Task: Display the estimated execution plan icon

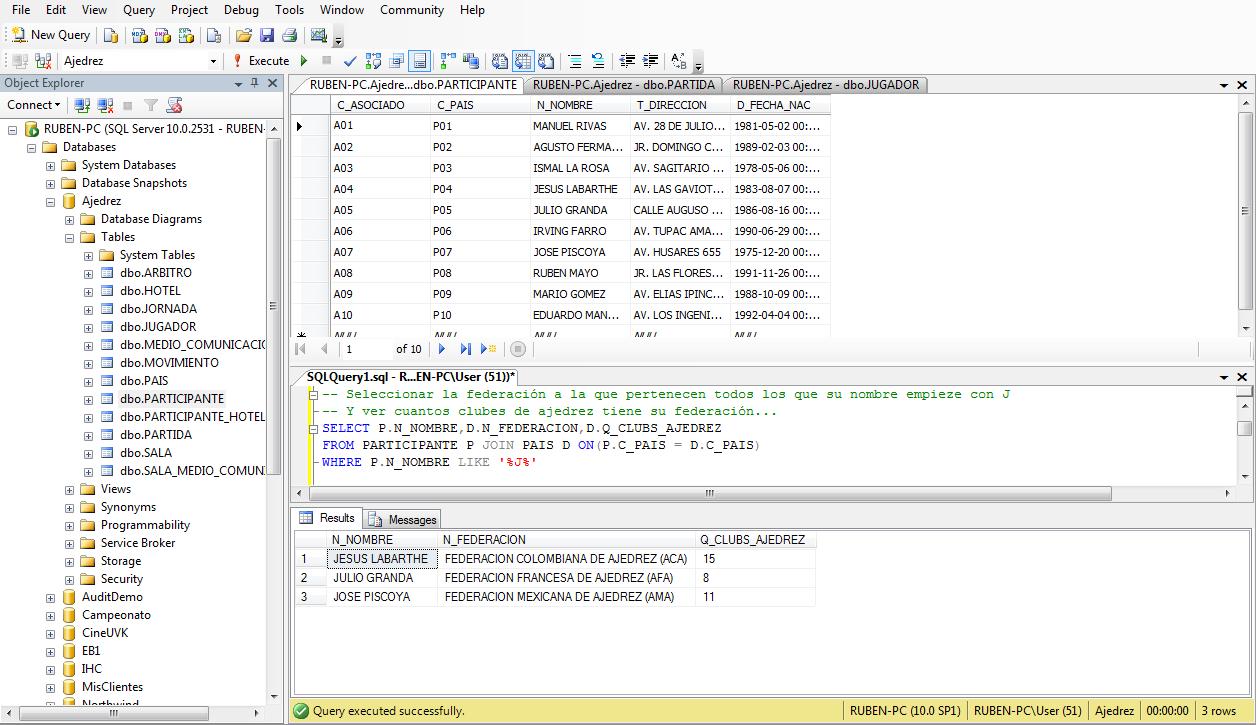Action: click(371, 62)
